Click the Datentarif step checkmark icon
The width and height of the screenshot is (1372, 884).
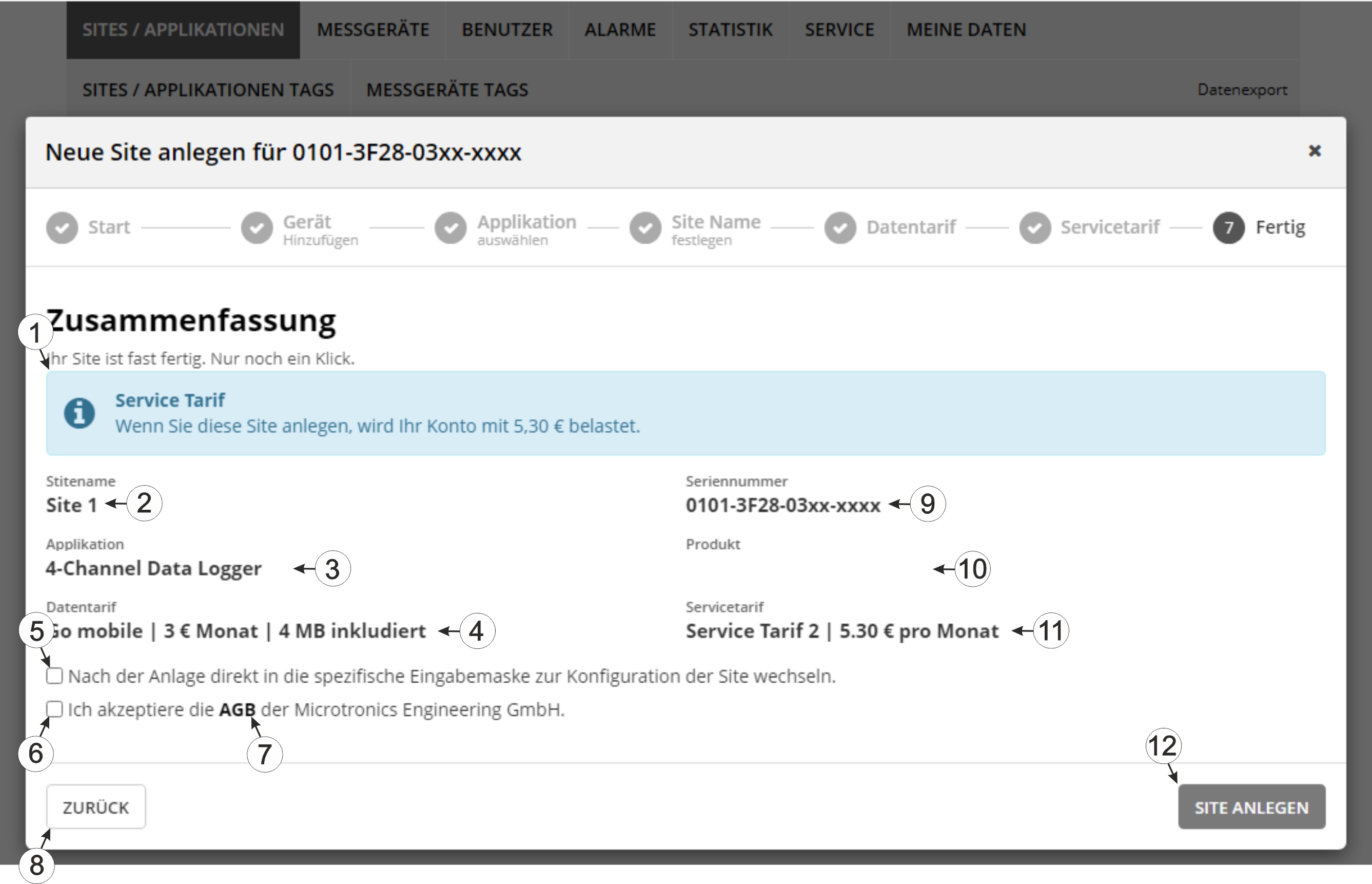pos(840,228)
